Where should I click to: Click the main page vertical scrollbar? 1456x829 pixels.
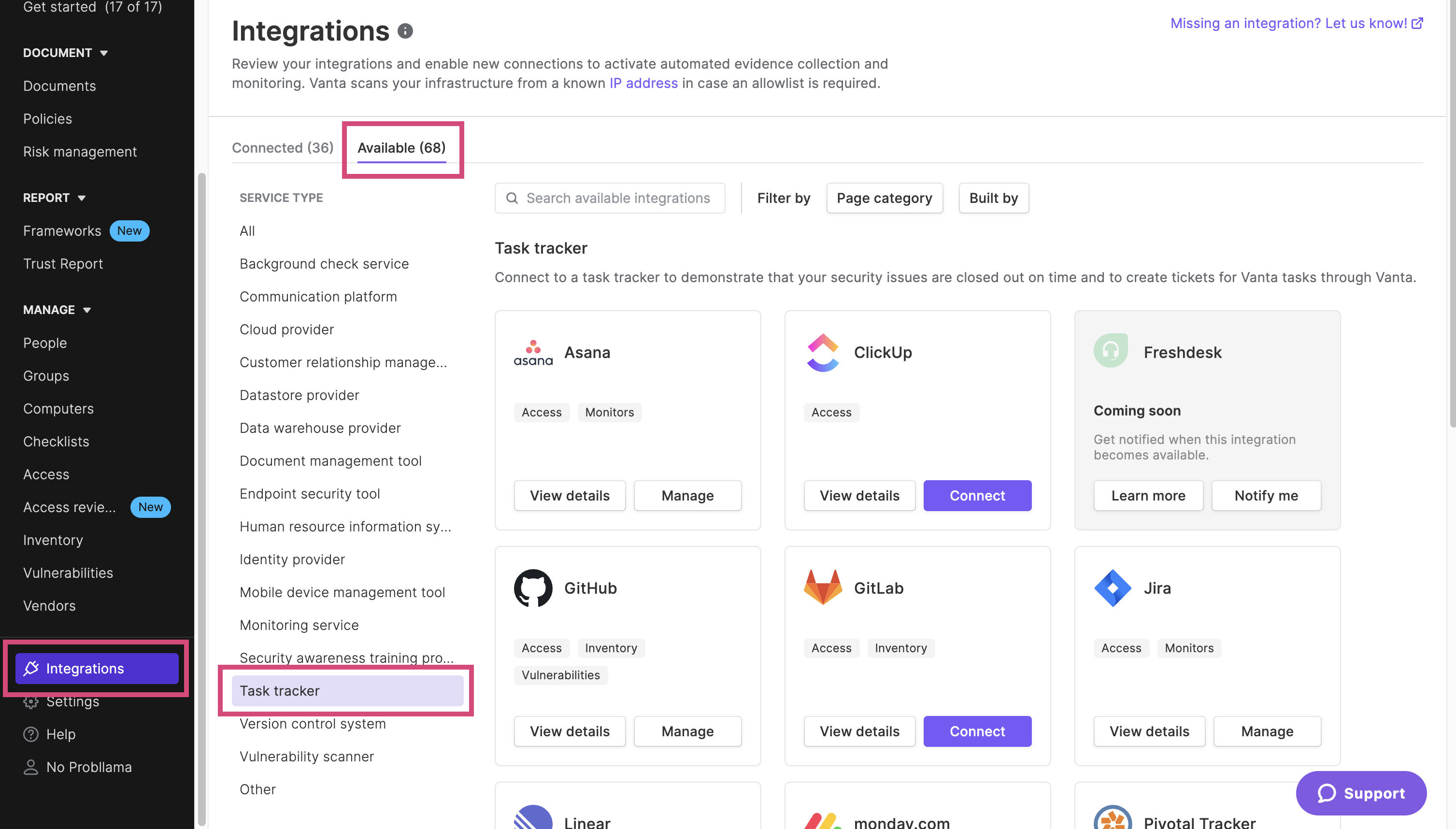tap(1452, 214)
